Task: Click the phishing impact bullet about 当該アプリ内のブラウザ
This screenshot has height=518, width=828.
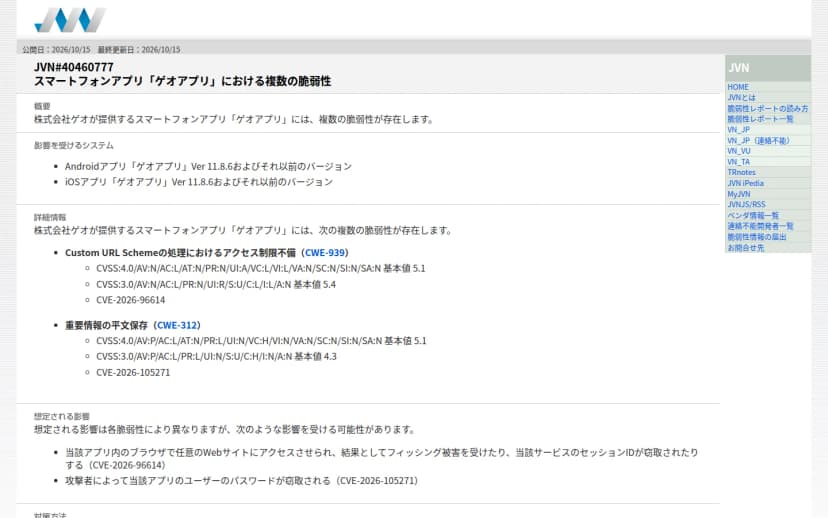Action: (381, 458)
